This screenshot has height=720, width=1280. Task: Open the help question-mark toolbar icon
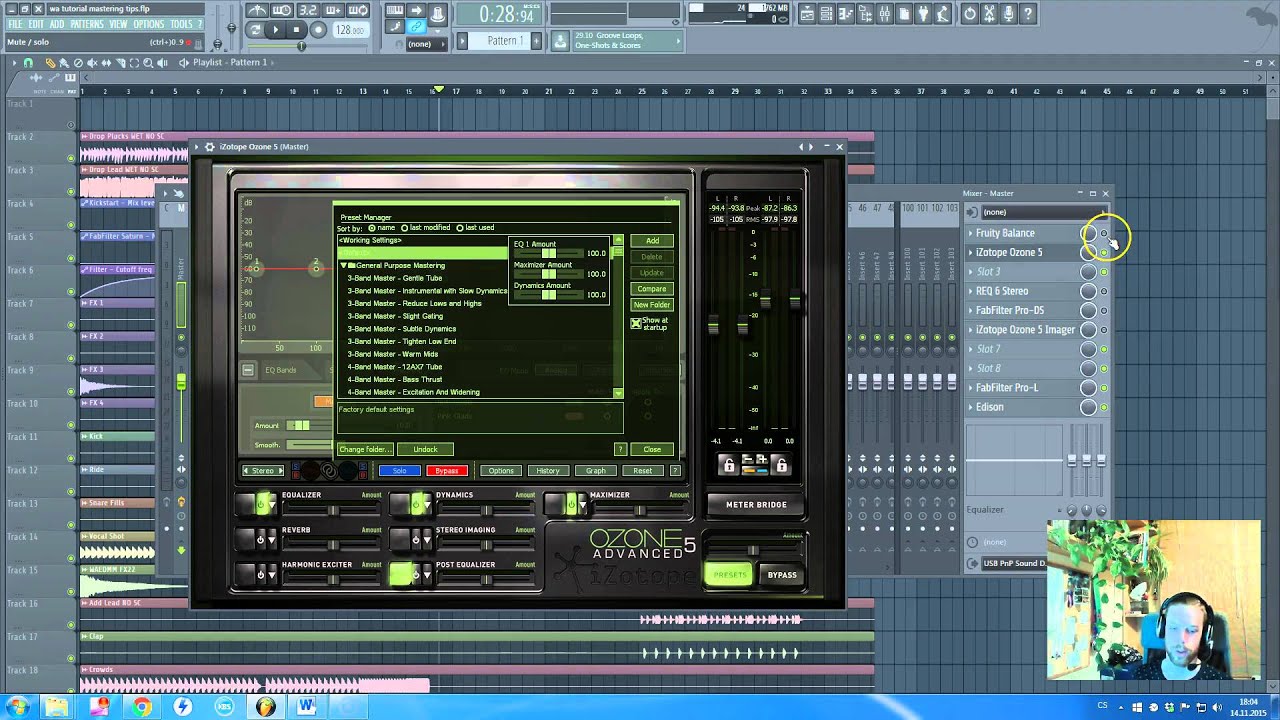pyautogui.click(x=1028, y=14)
